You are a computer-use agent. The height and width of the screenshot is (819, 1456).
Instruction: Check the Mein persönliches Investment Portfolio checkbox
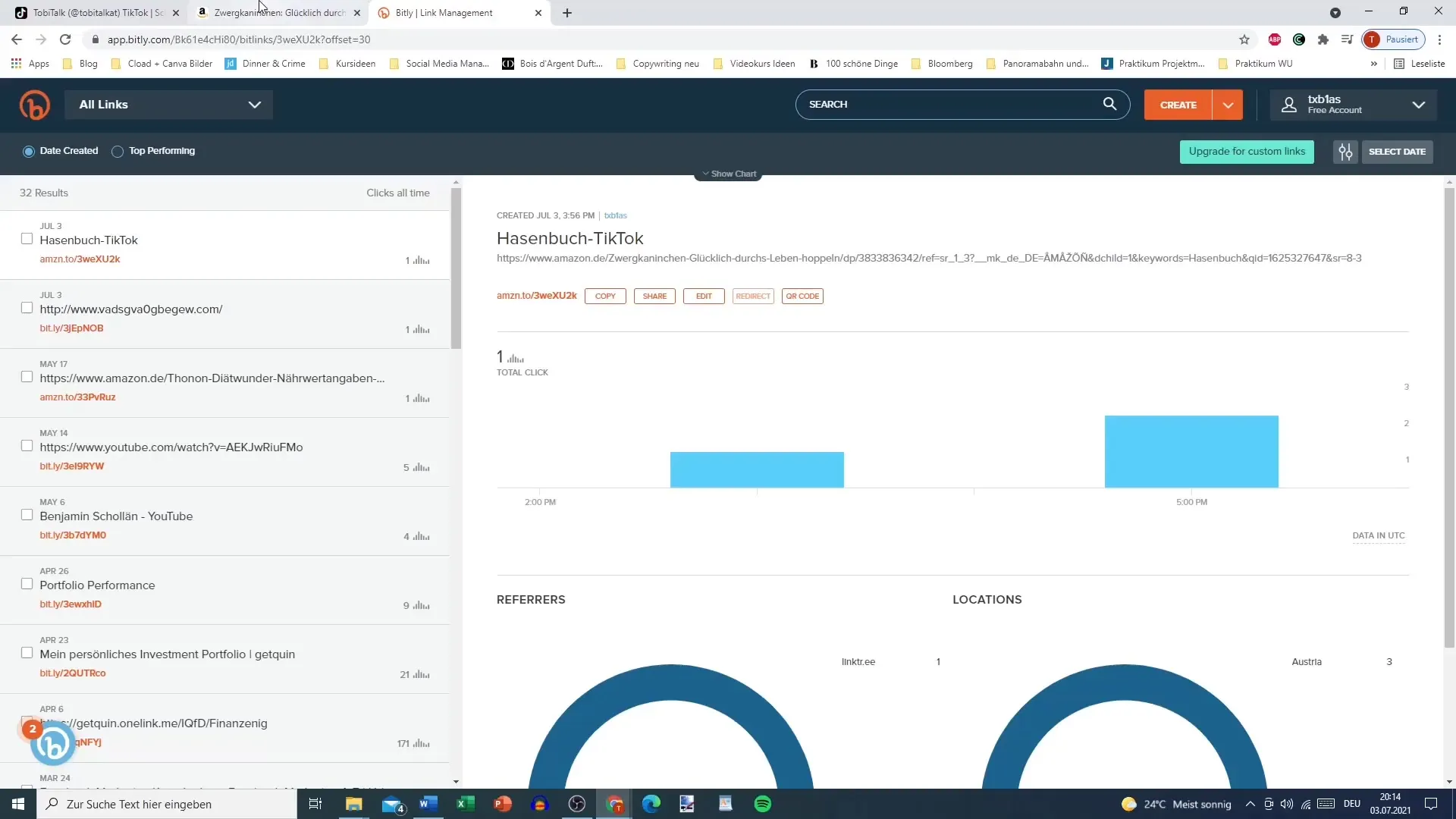coord(27,653)
